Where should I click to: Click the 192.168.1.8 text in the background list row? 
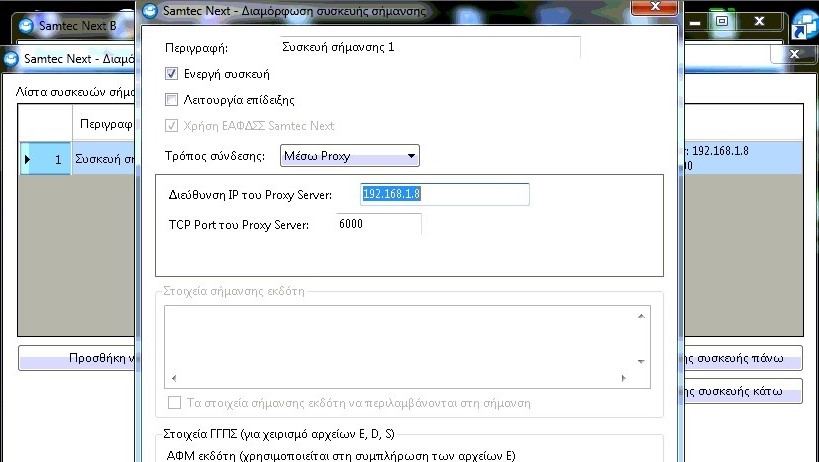coord(720,151)
